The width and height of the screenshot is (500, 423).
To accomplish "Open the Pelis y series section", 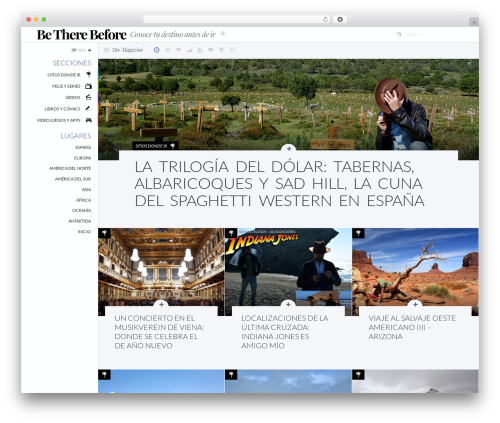I will click(x=66, y=86).
